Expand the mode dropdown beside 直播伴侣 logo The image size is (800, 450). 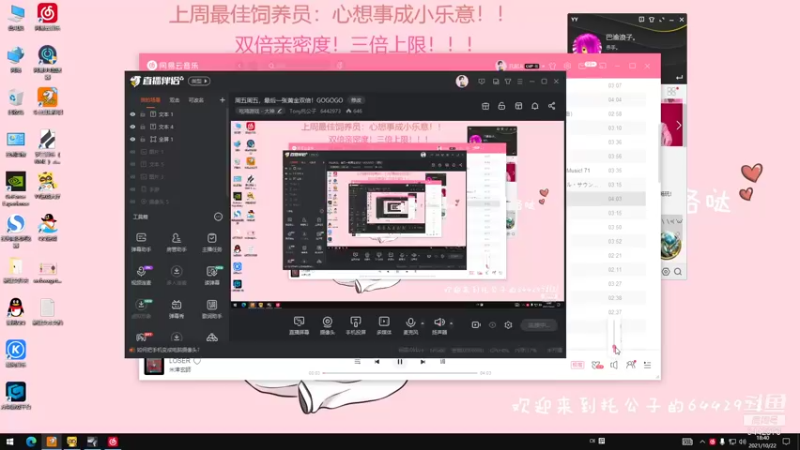click(199, 81)
